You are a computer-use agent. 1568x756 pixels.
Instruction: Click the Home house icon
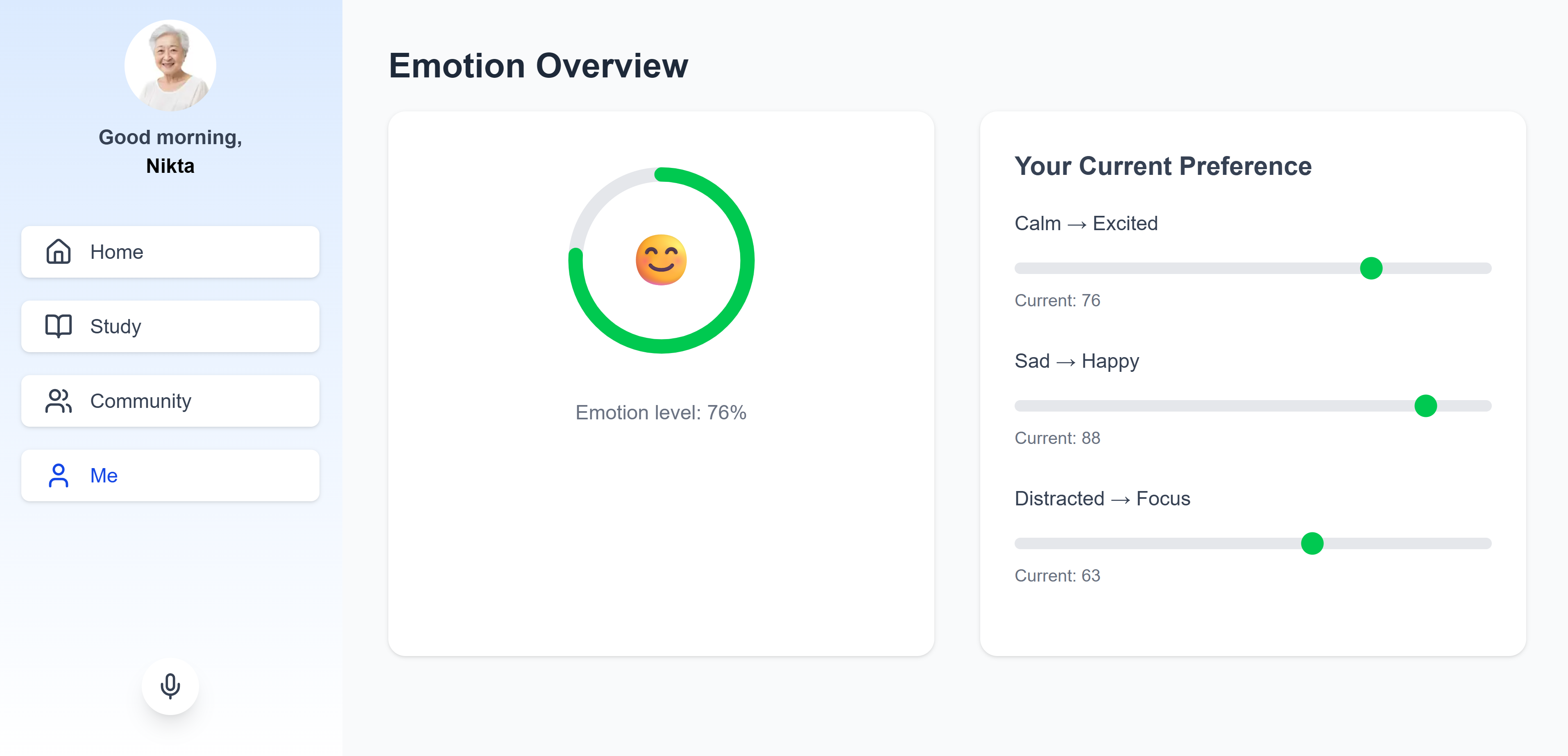[x=59, y=251]
